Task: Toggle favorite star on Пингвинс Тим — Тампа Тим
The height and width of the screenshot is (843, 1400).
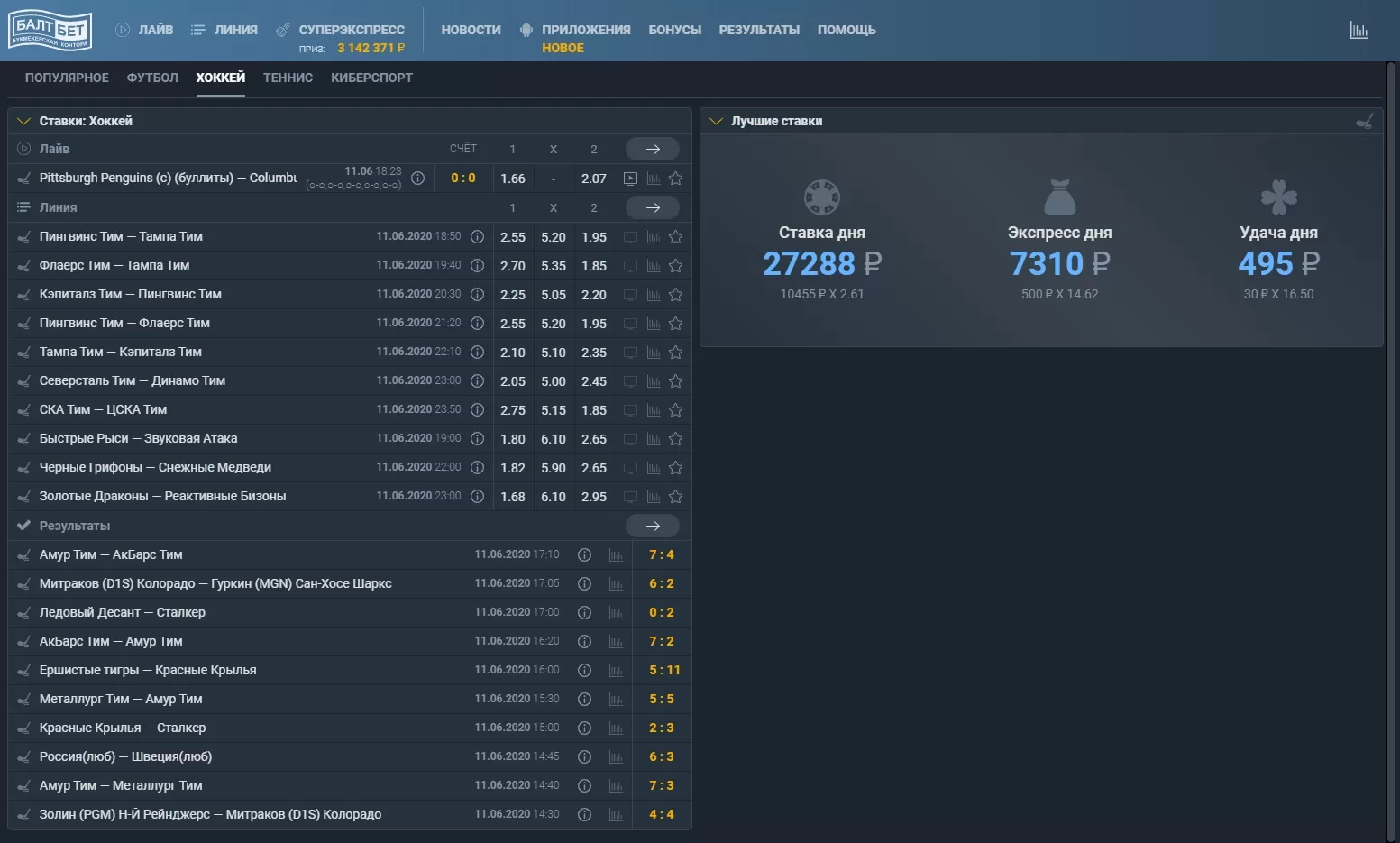Action: click(675, 237)
